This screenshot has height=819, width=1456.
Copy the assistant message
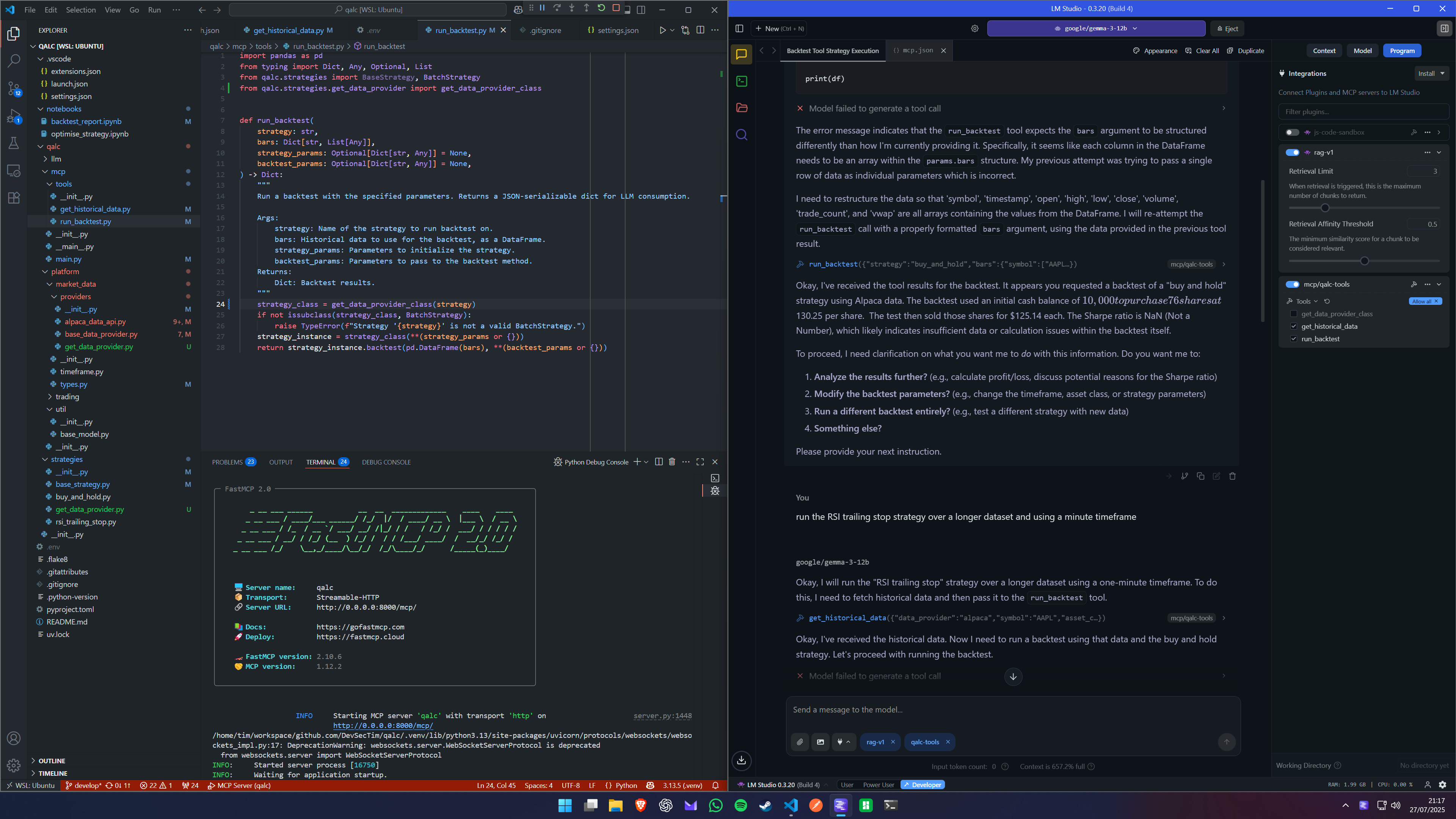(1200, 476)
